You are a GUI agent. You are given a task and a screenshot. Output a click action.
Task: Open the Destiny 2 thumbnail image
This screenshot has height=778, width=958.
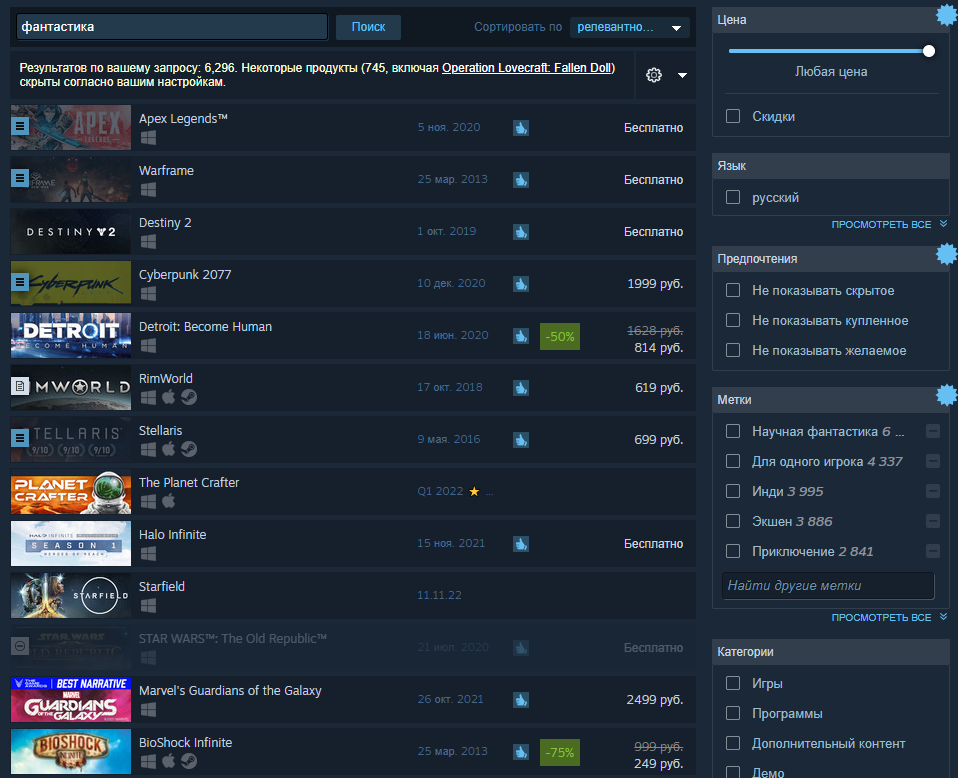click(x=71, y=232)
